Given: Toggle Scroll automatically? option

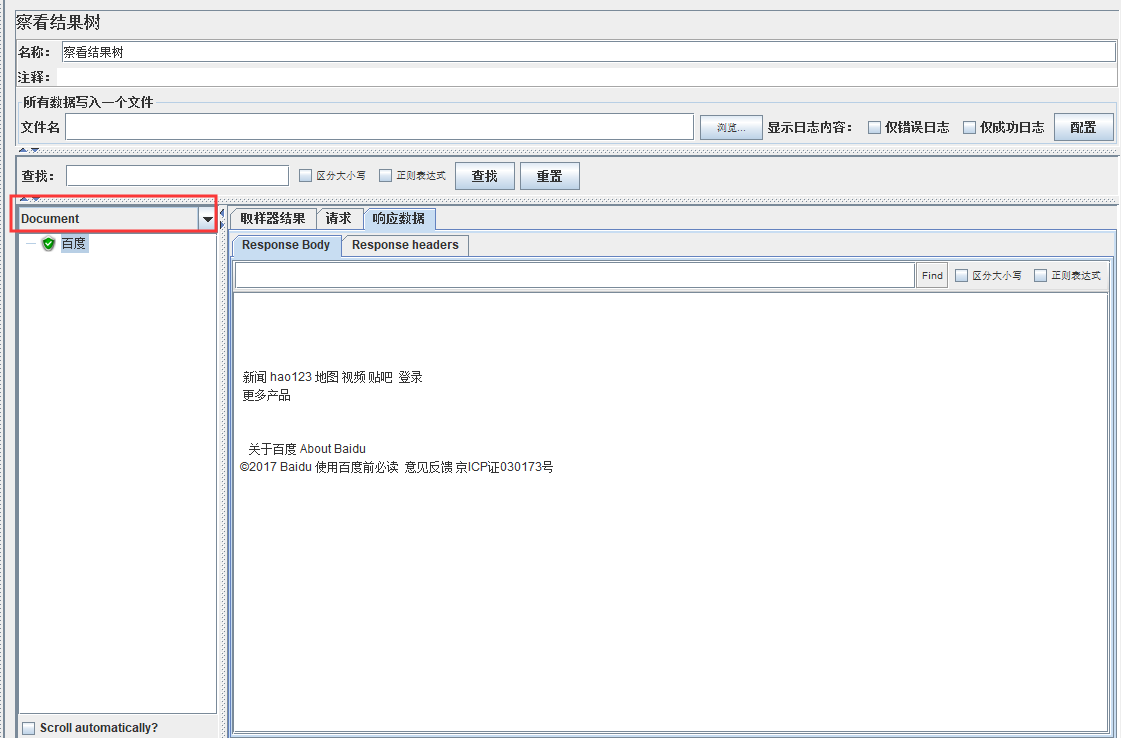Looking at the screenshot, I should coord(28,727).
